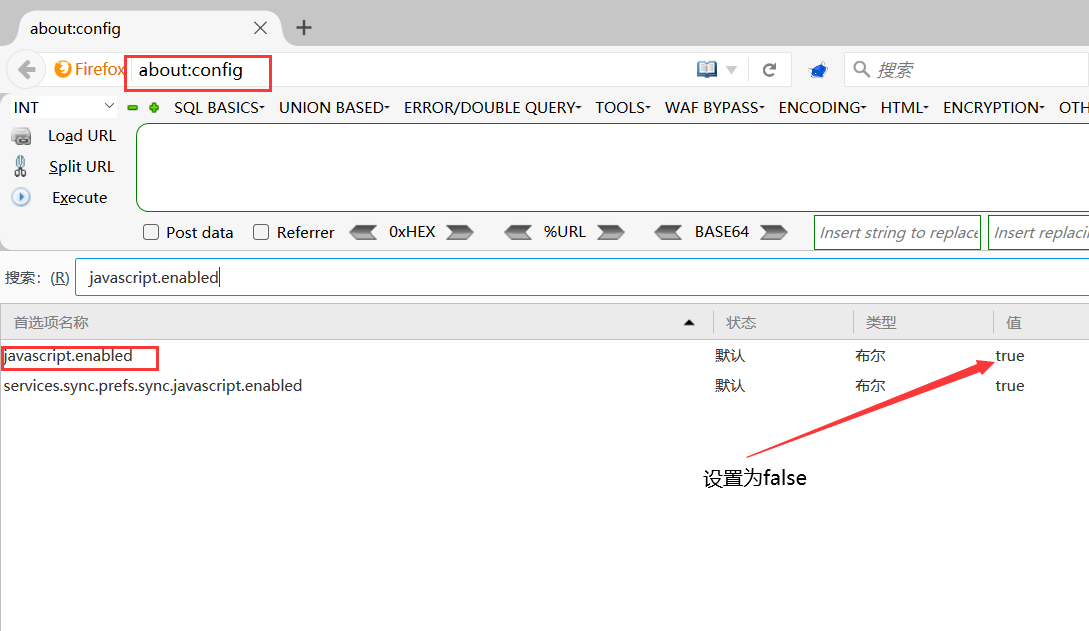Click the blue bird extension icon
This screenshot has width=1089, height=631.
coord(818,69)
